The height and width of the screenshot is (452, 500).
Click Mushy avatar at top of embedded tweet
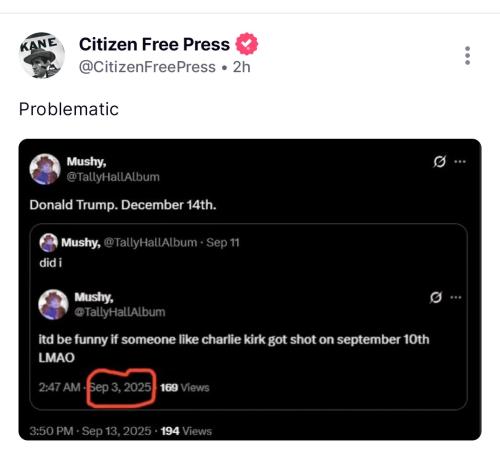coord(45,169)
